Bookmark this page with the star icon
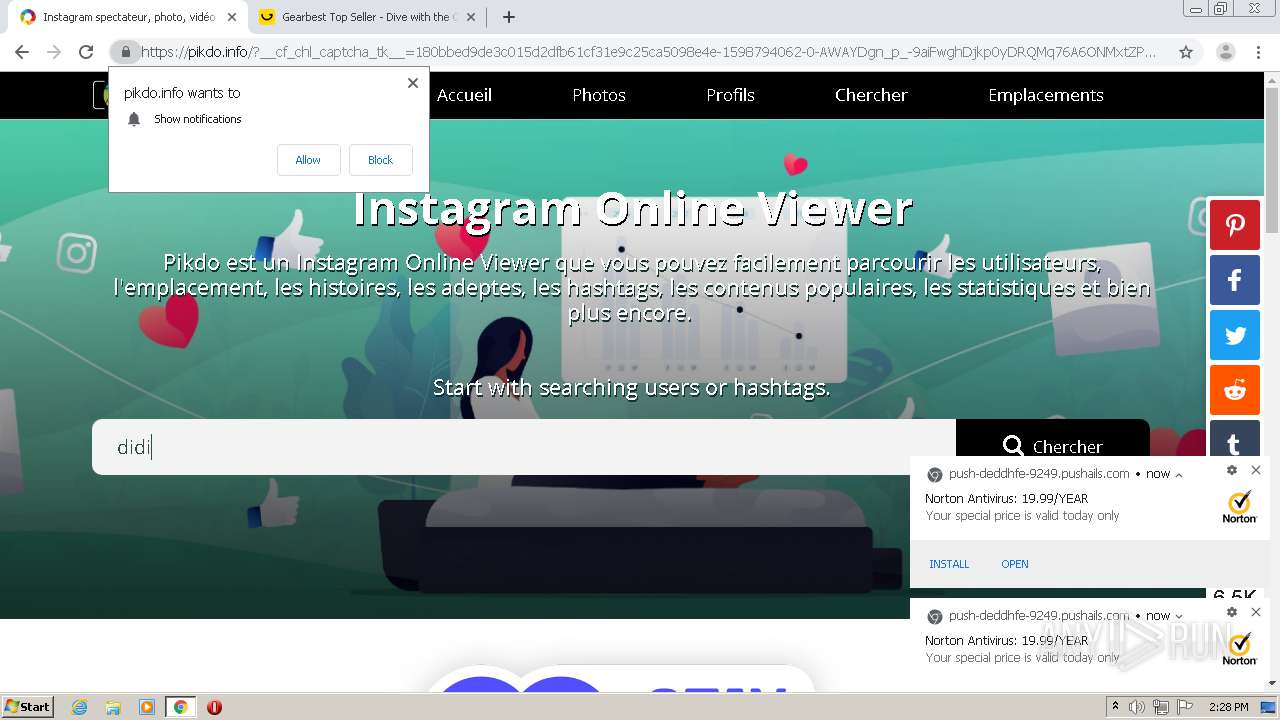The height and width of the screenshot is (720, 1280). [1186, 52]
